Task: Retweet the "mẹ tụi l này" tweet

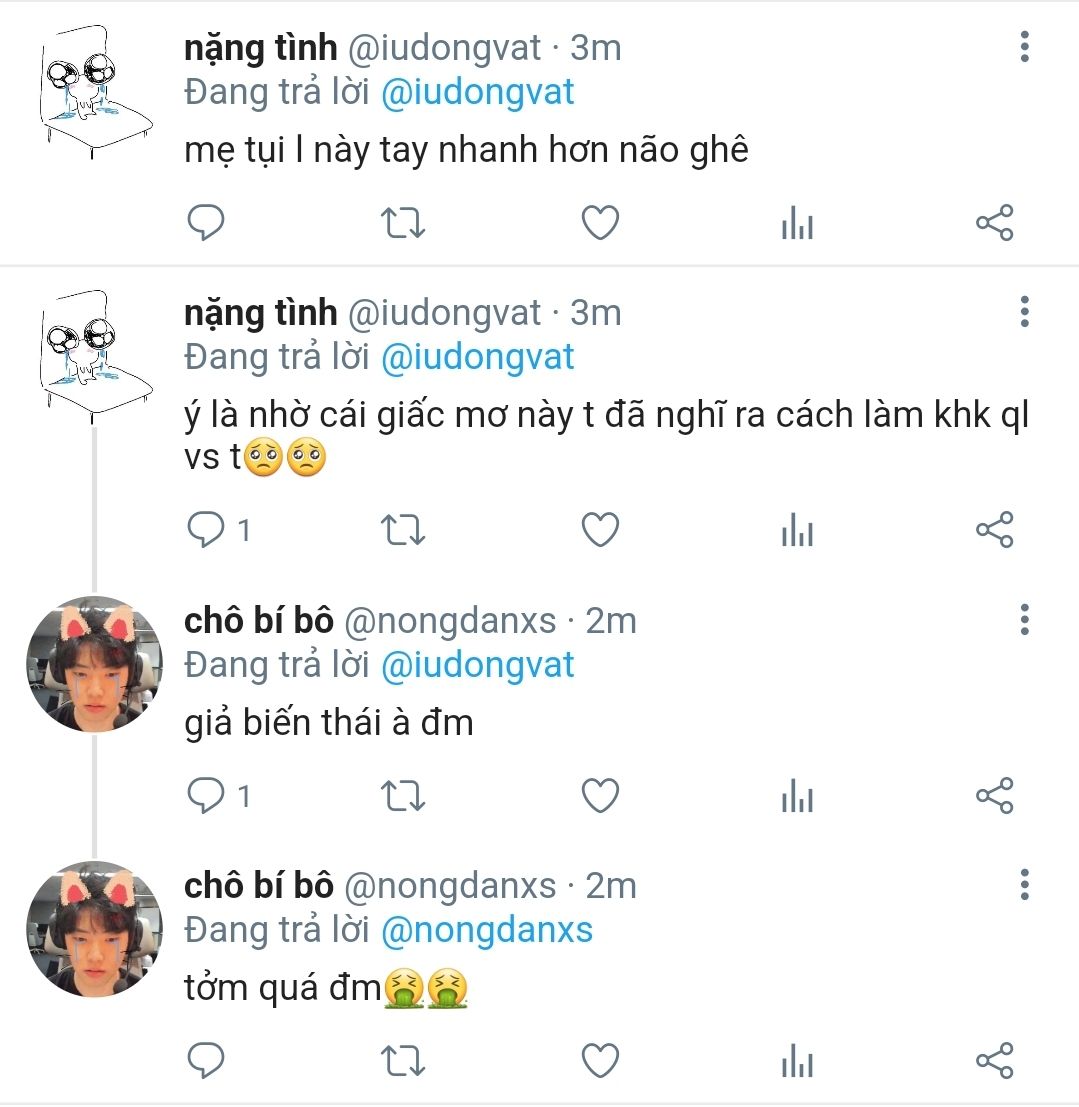Action: [404, 223]
